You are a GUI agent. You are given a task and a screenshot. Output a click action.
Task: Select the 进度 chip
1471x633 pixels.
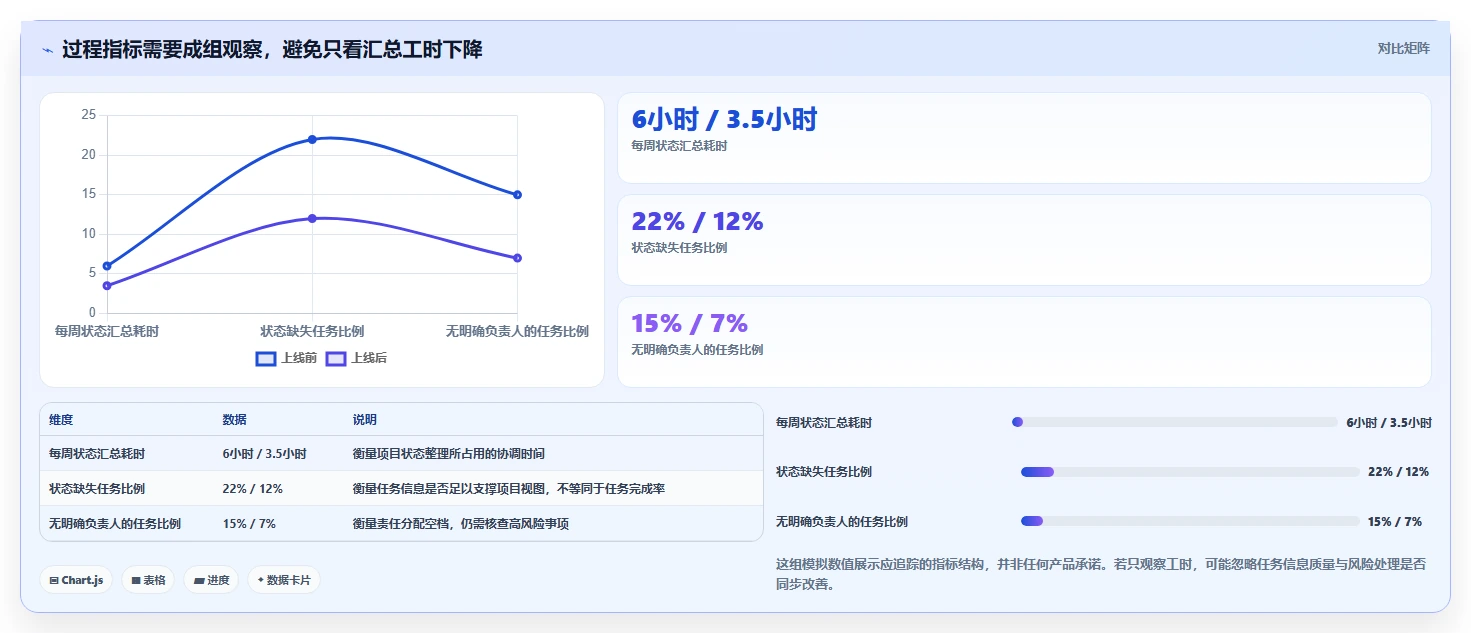click(211, 580)
